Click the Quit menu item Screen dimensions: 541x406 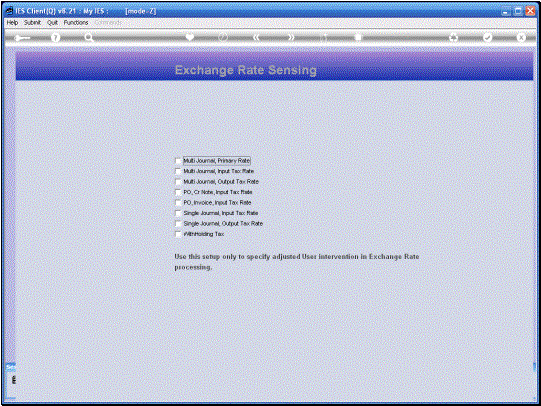(52, 22)
